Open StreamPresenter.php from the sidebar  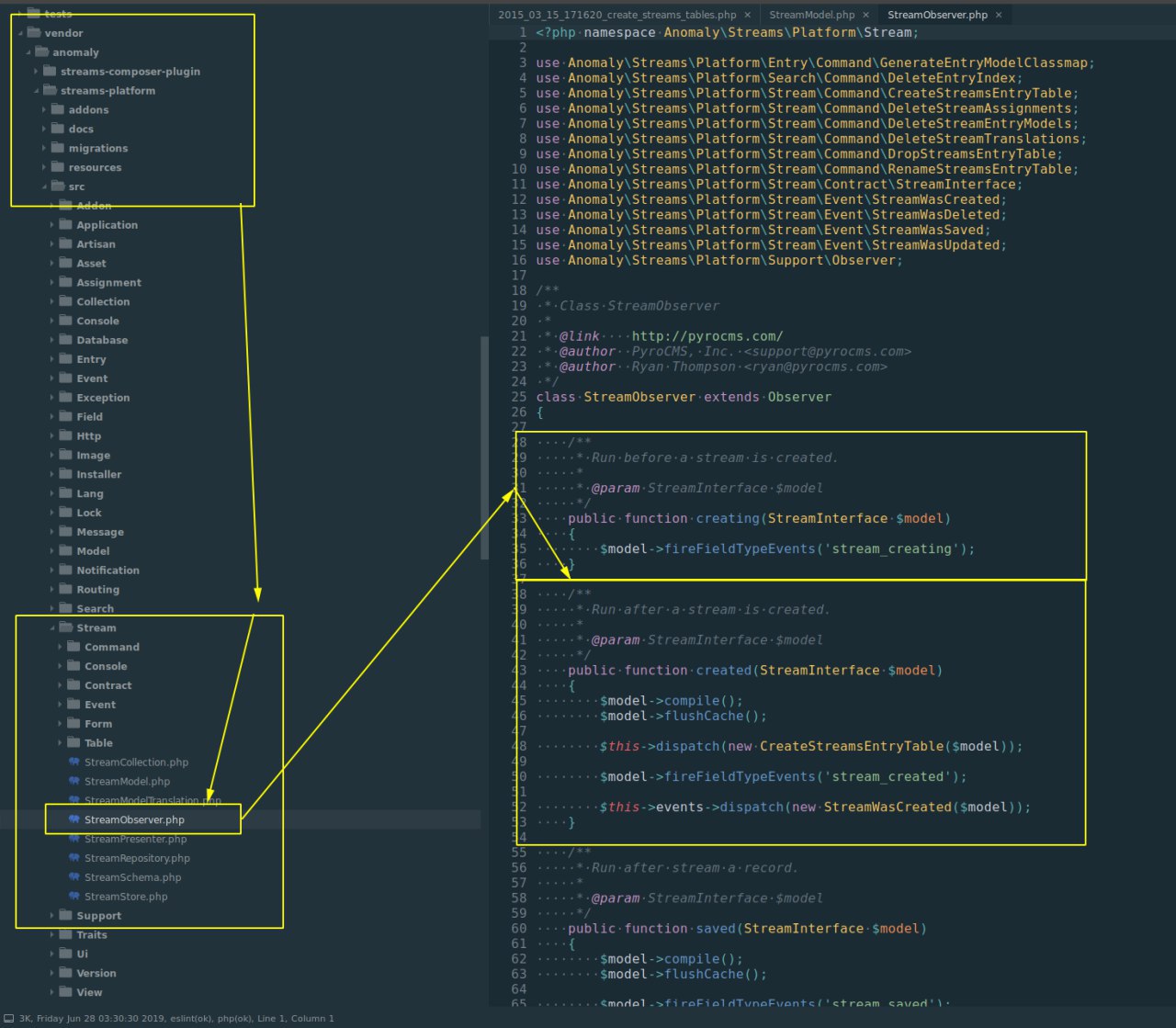click(135, 839)
